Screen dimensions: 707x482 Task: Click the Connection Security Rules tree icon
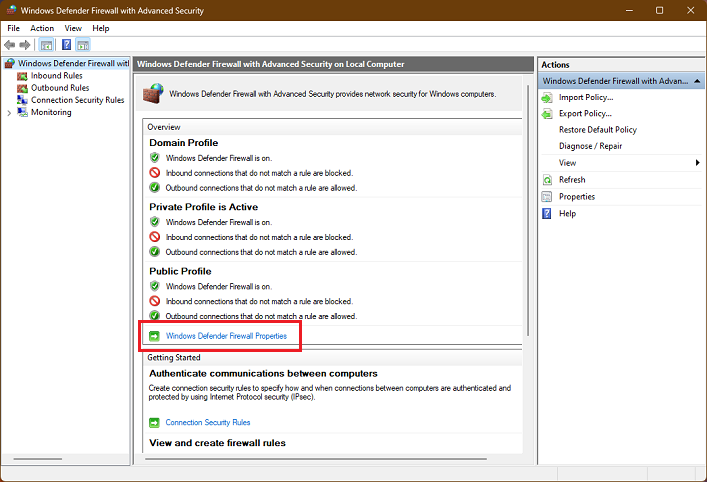tap(23, 100)
